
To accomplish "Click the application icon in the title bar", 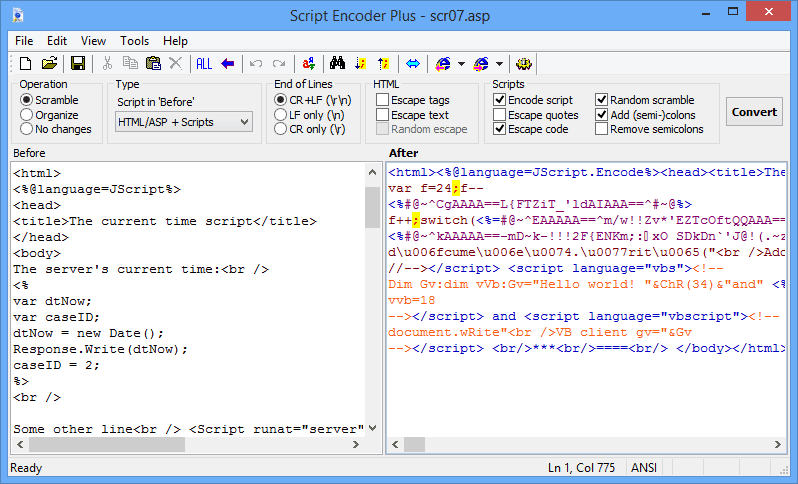I will [18, 15].
